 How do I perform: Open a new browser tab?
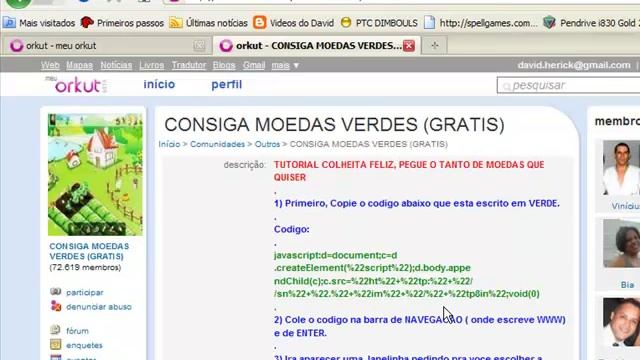point(434,46)
